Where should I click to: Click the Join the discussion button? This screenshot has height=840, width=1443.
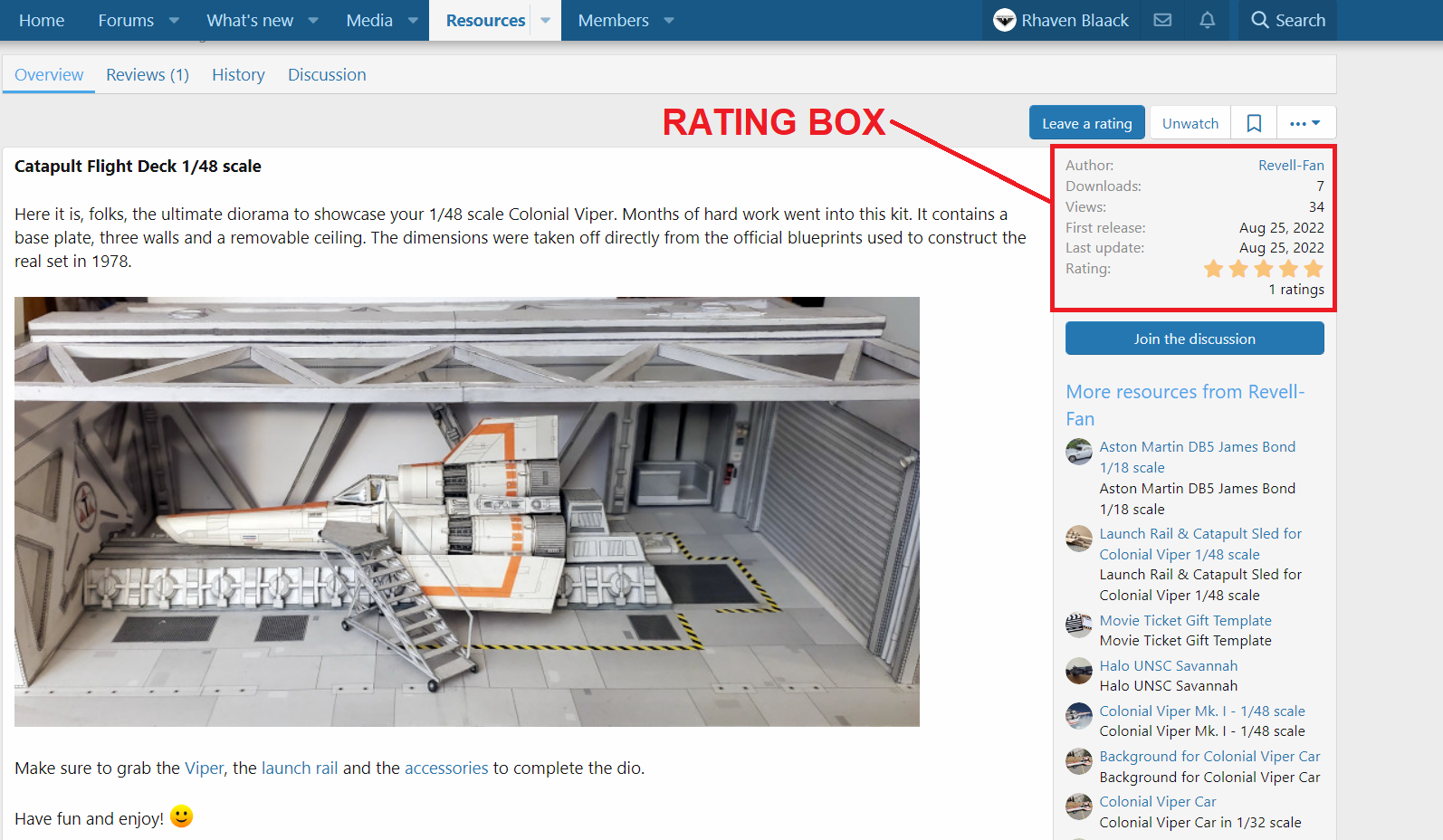[x=1194, y=339]
